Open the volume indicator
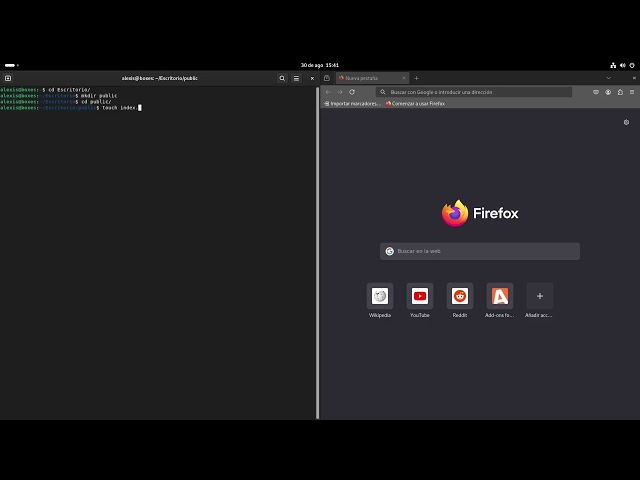The height and width of the screenshot is (480, 640). tap(622, 65)
